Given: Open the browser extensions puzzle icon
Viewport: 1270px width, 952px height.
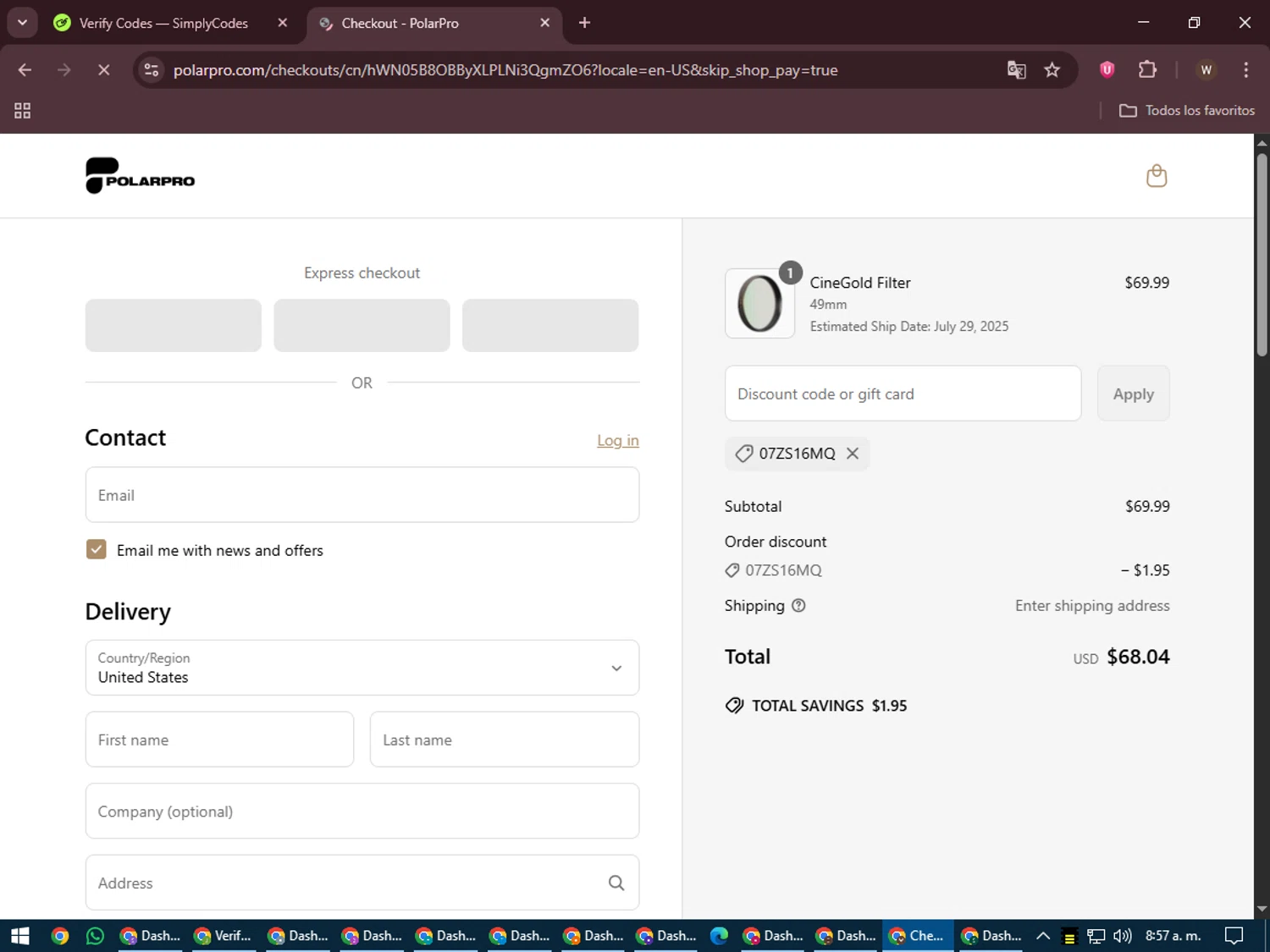Looking at the screenshot, I should point(1147,69).
